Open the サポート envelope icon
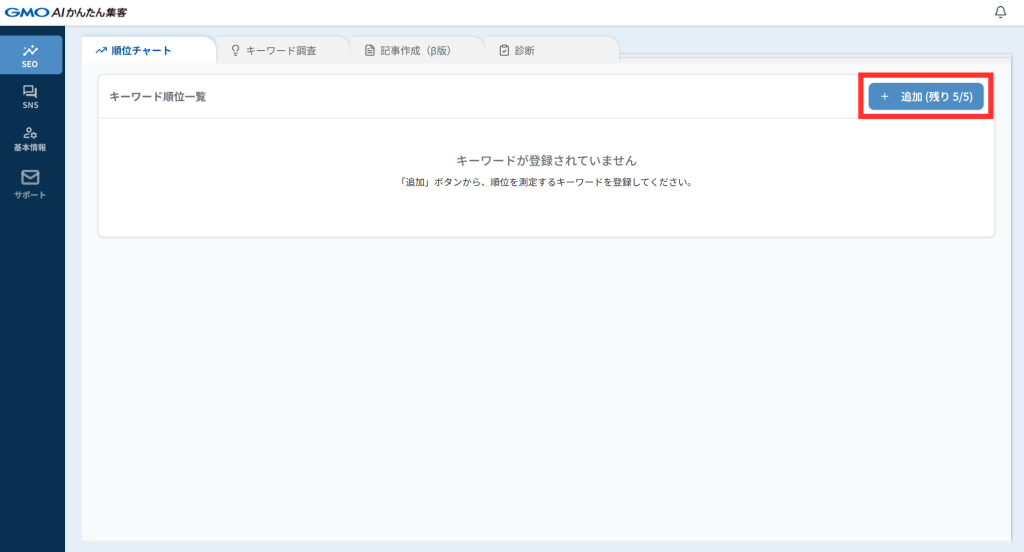 tap(30, 177)
